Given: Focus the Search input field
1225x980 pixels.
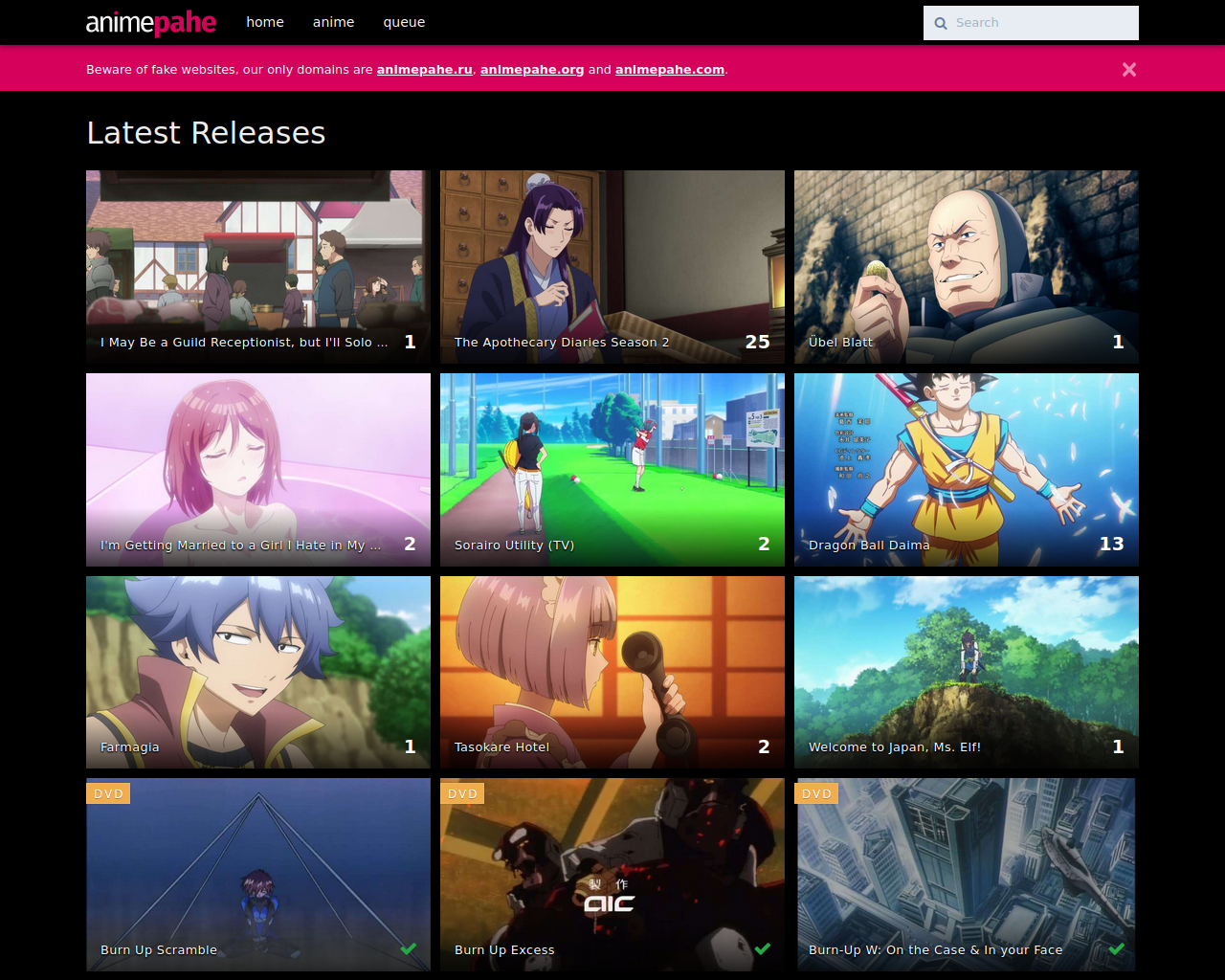Looking at the screenshot, I should [1031, 23].
